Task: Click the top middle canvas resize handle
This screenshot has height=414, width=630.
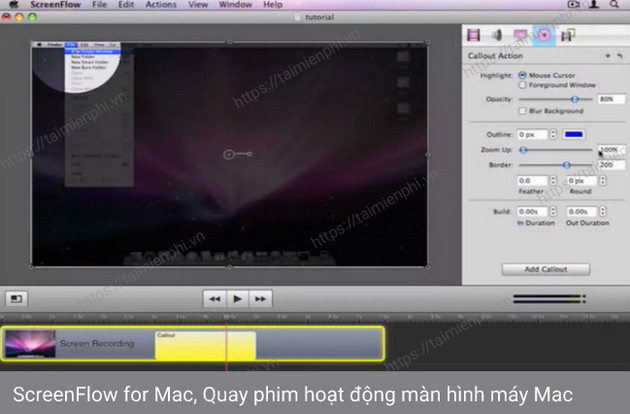Action: [x=229, y=42]
